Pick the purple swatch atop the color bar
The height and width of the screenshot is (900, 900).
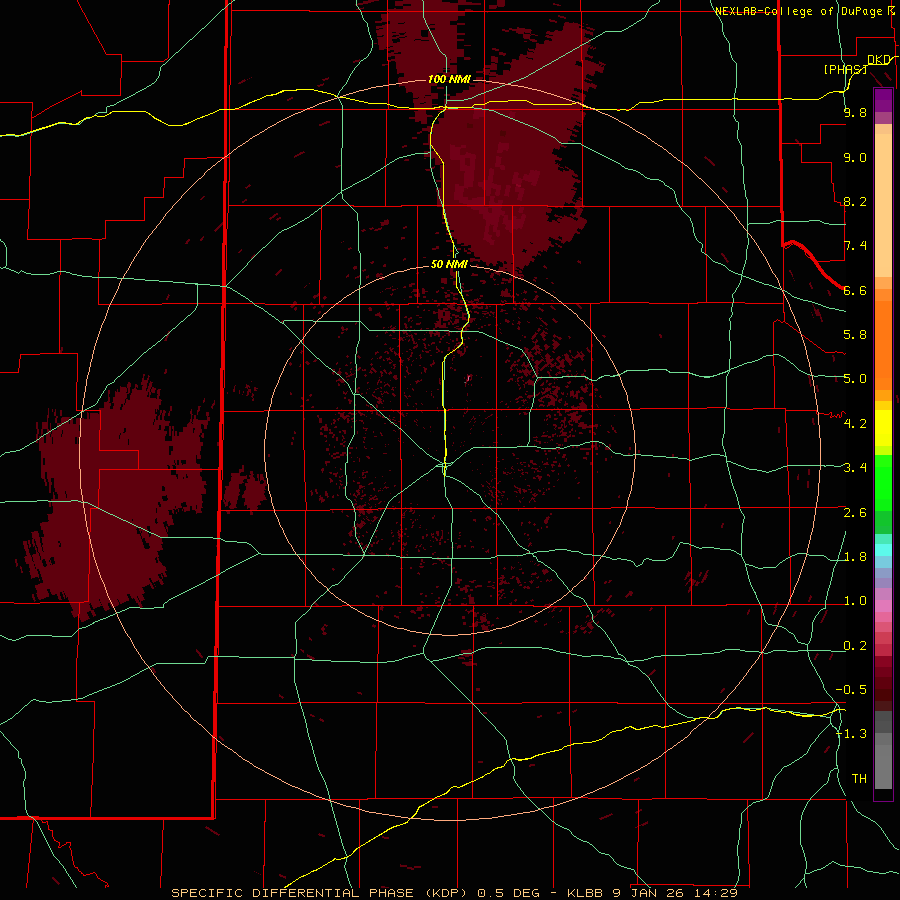[x=883, y=100]
